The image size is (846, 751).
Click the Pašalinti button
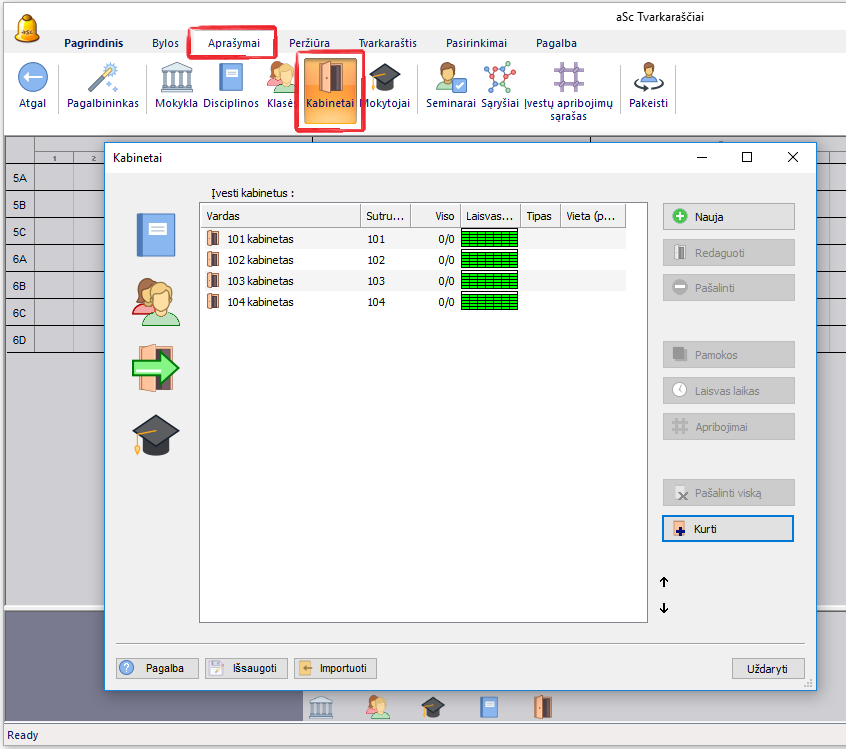pos(728,288)
